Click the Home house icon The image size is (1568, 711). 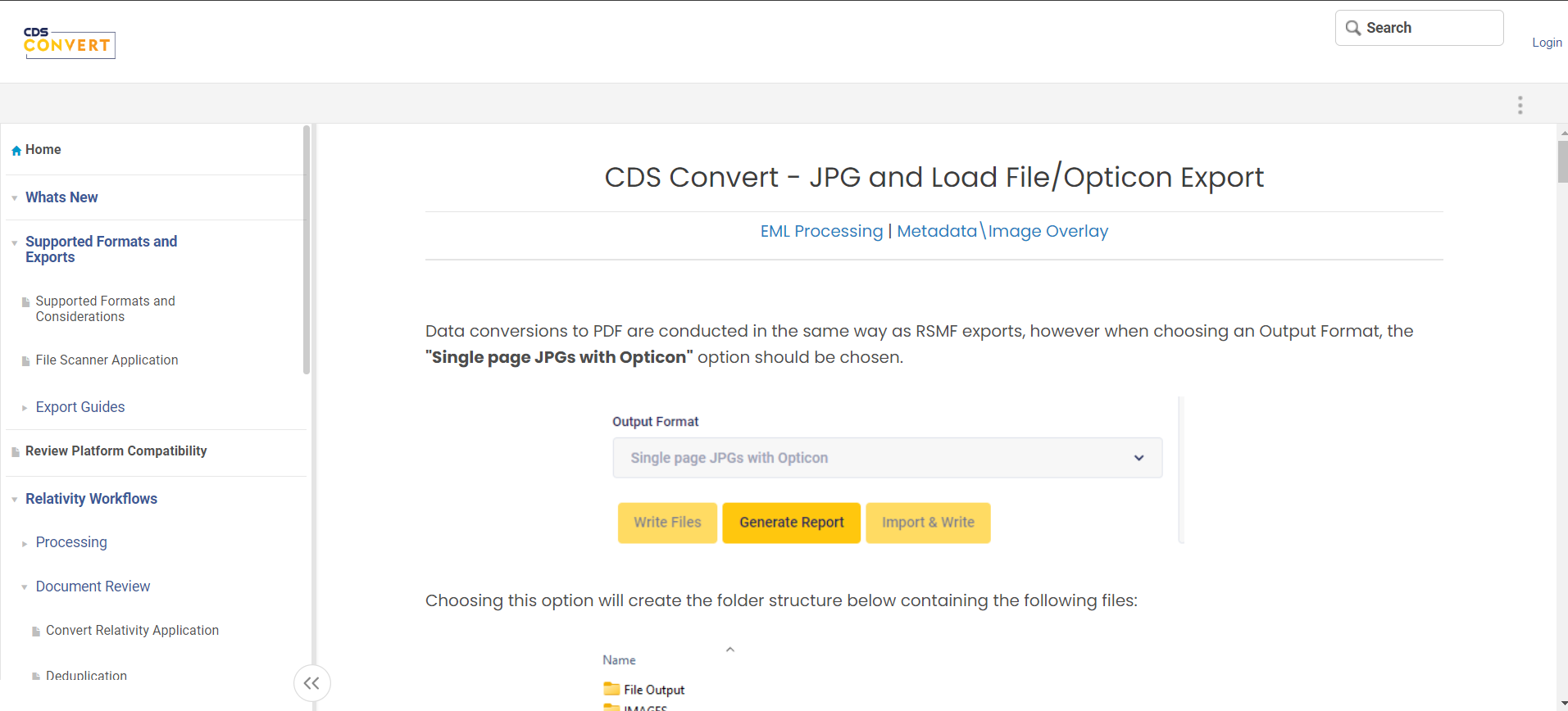pos(16,151)
